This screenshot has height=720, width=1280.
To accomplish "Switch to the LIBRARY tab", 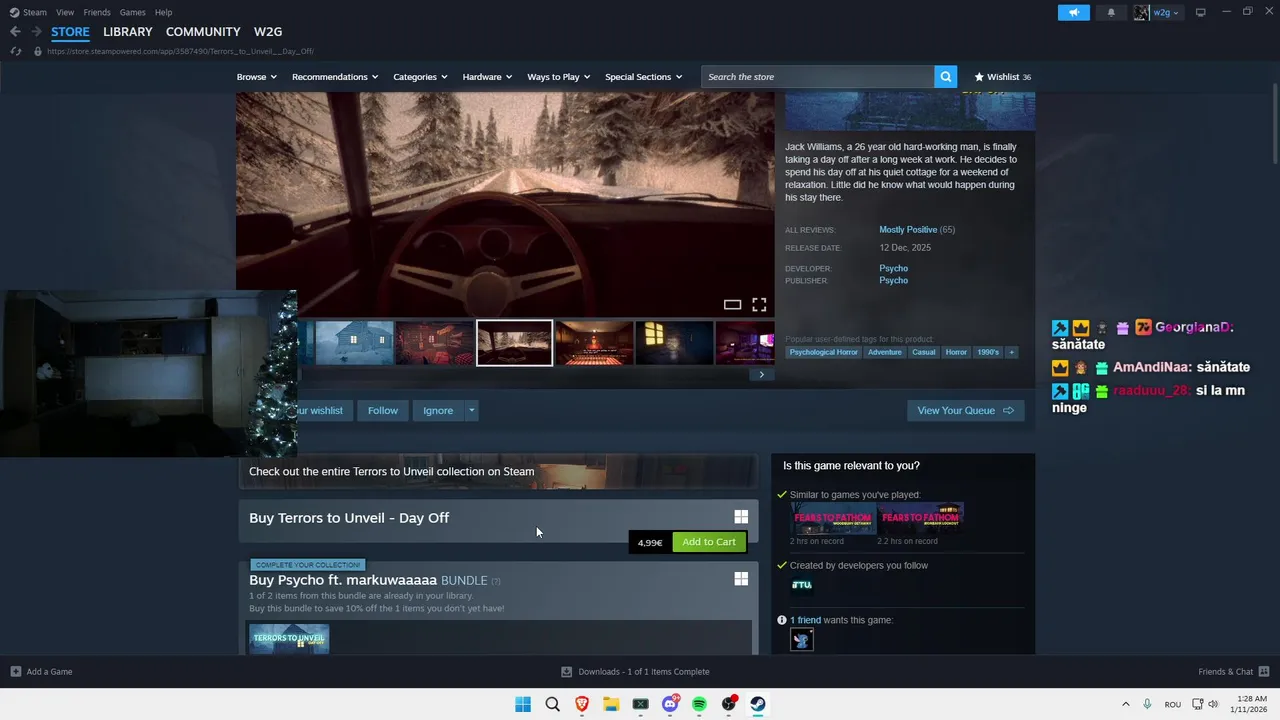I will (128, 32).
